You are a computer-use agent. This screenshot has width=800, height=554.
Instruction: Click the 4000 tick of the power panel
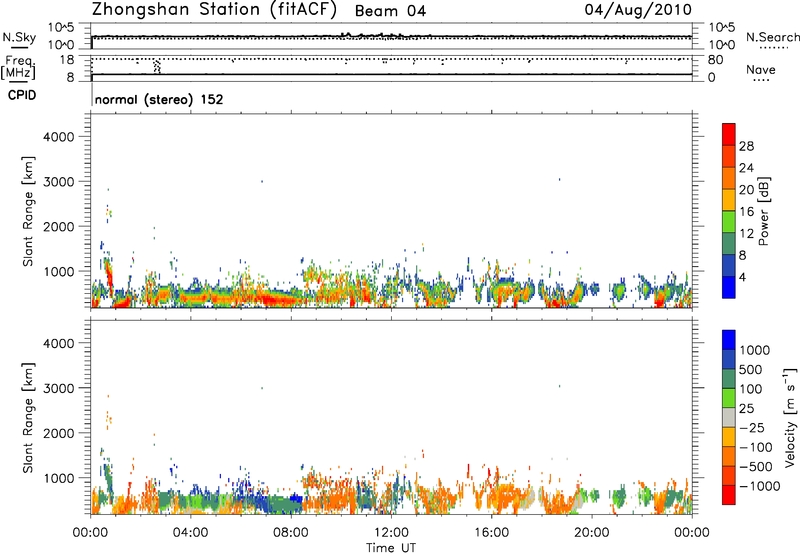click(x=58, y=137)
